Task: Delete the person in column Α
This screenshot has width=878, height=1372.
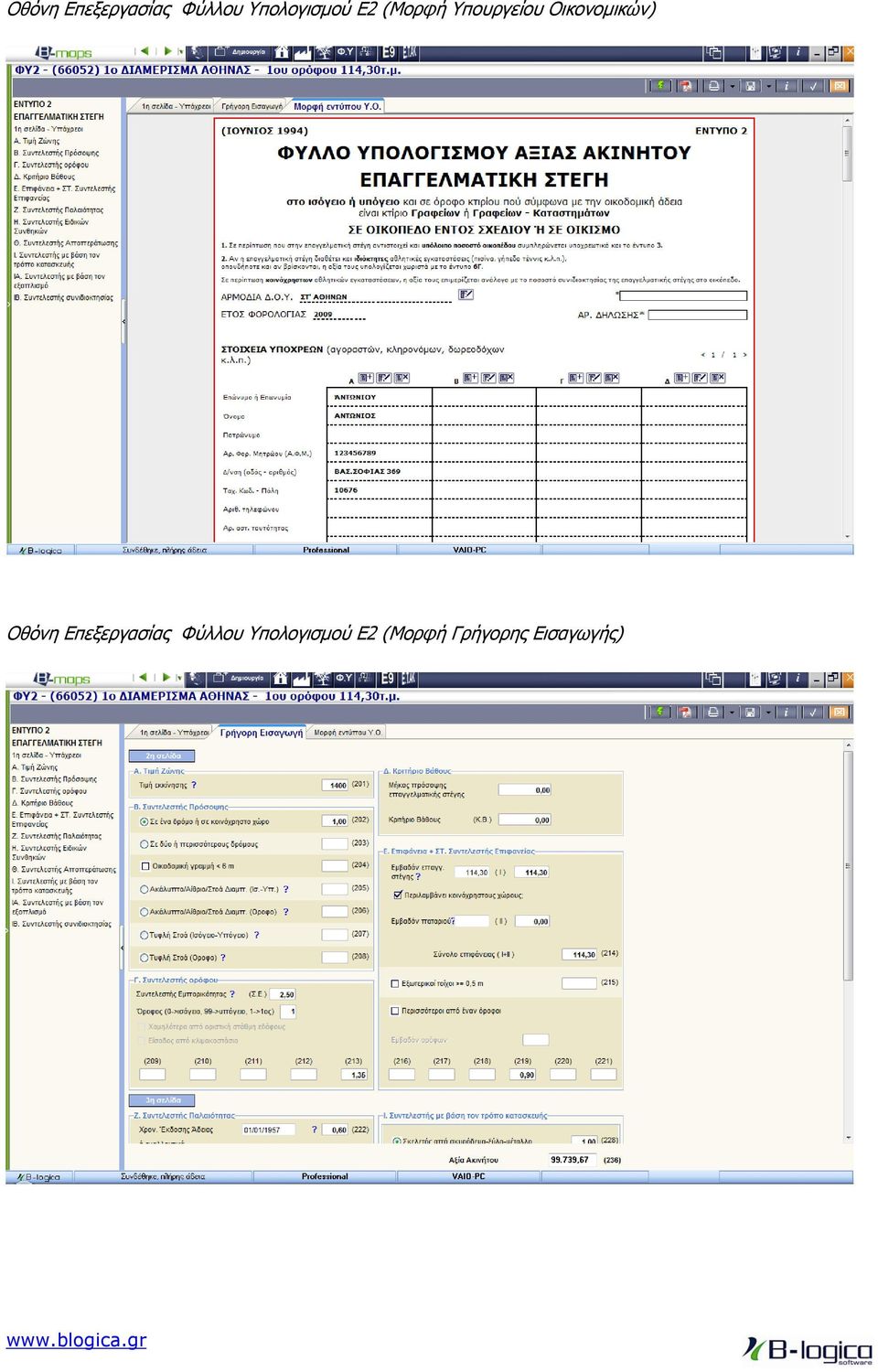Action: [402, 378]
